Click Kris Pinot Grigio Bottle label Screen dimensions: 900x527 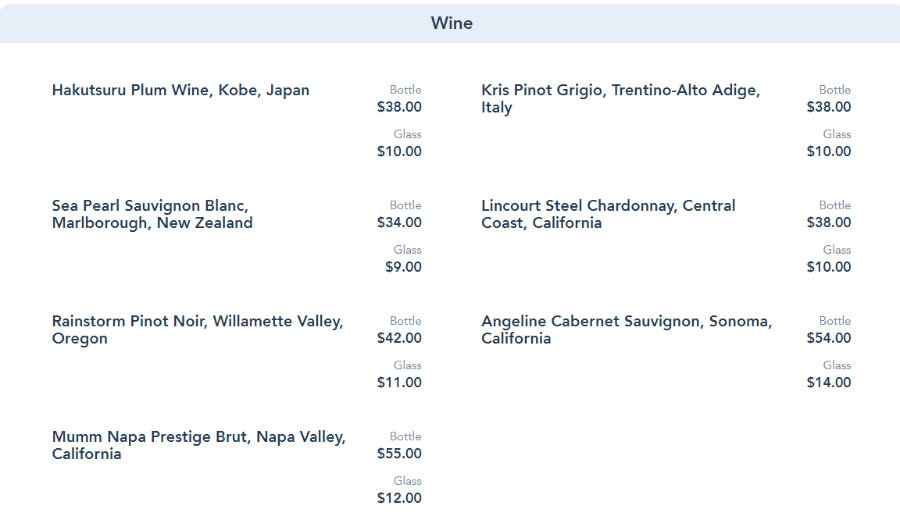pyautogui.click(x=835, y=90)
